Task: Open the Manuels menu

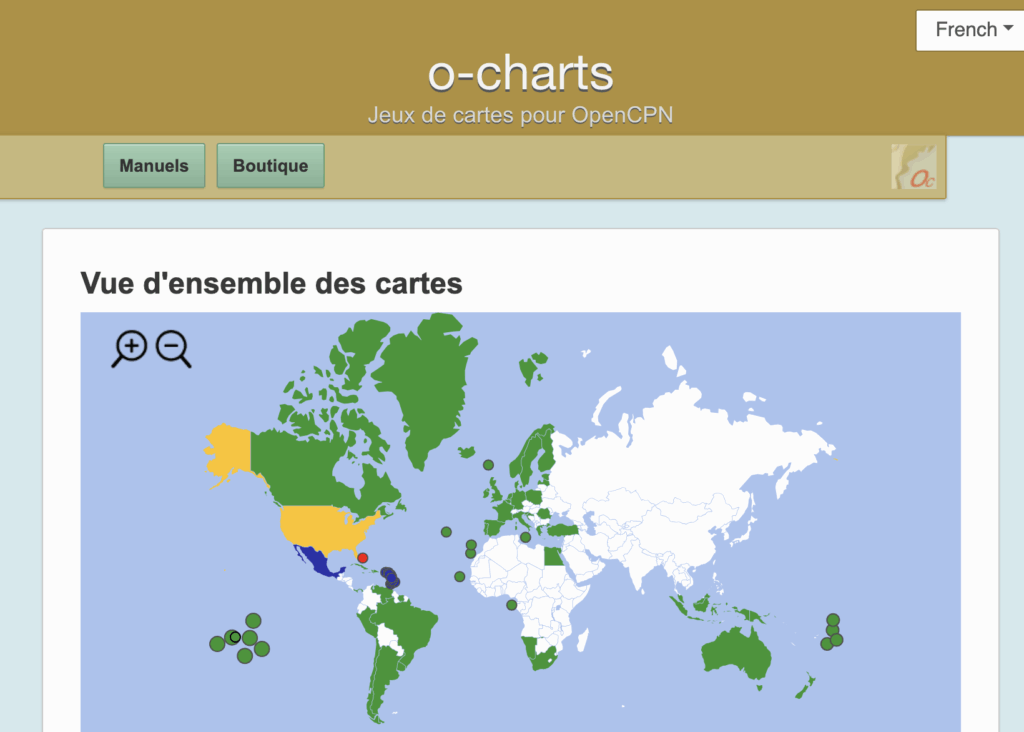Action: pos(154,166)
